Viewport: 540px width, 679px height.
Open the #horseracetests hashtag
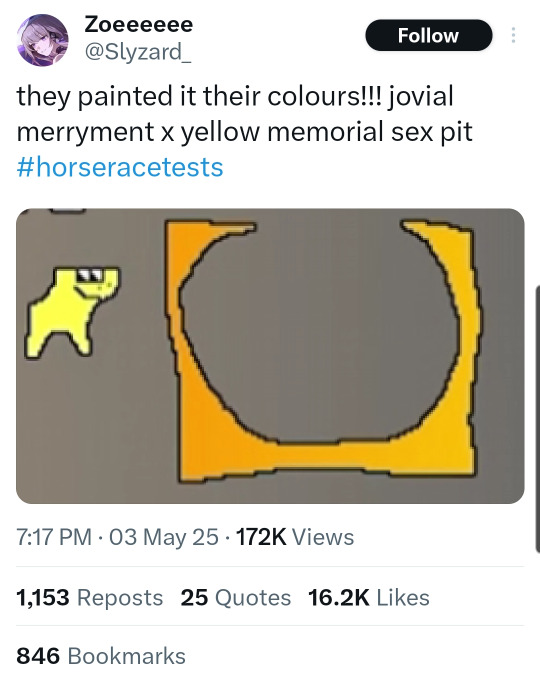click(120, 167)
